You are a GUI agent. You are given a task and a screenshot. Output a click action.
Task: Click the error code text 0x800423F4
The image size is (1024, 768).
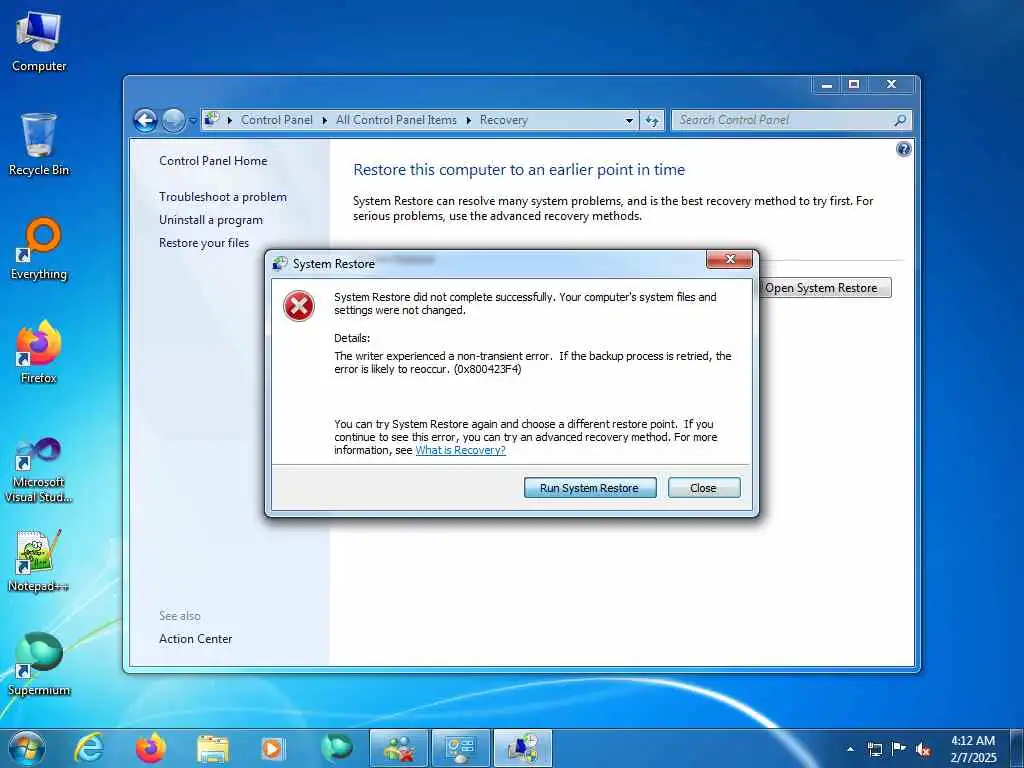(x=488, y=369)
